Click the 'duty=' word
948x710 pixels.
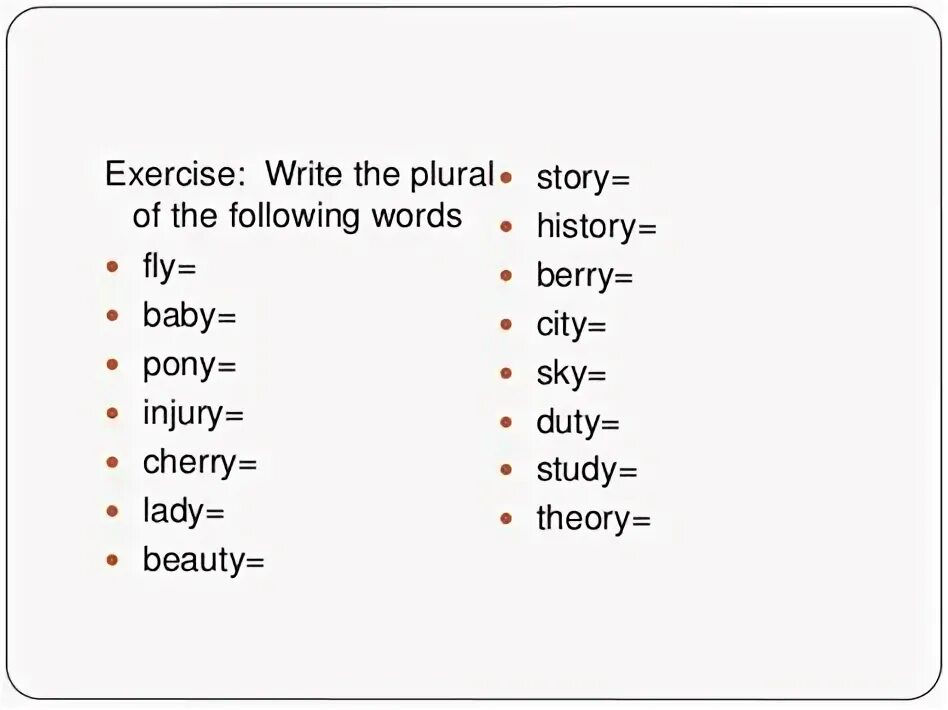pyautogui.click(x=577, y=422)
